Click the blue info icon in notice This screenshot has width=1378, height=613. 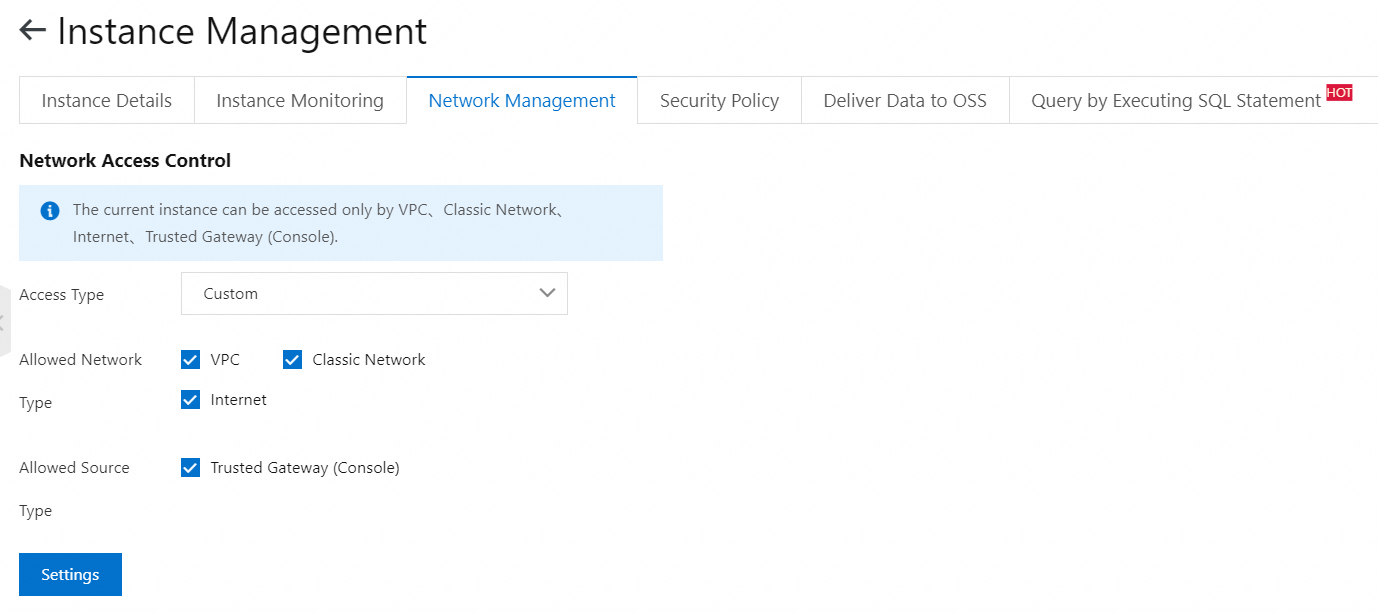click(49, 211)
